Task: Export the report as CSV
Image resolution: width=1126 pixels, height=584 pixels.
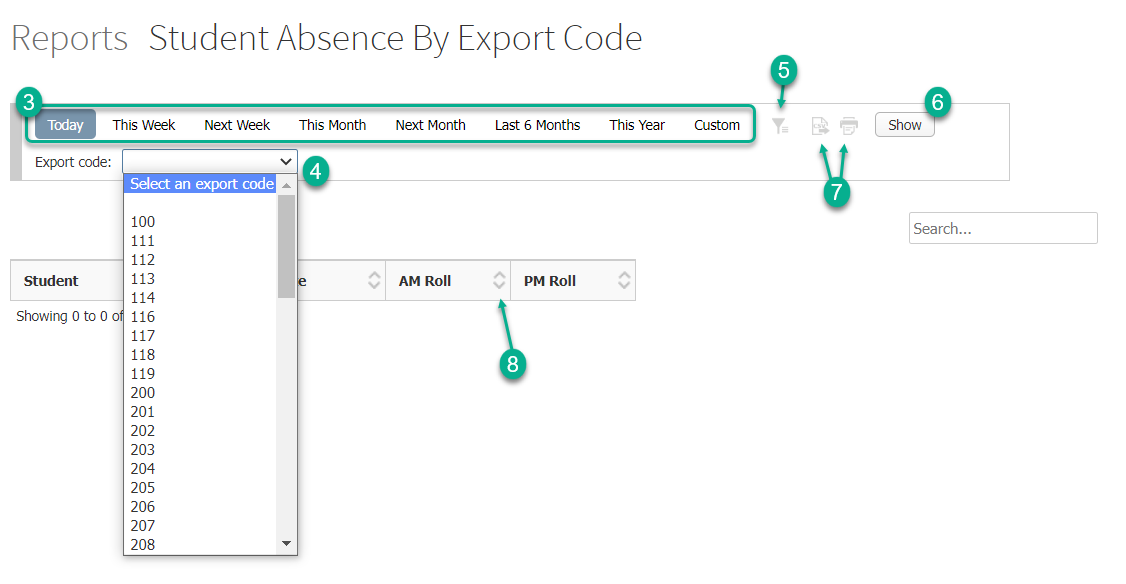Action: [819, 125]
